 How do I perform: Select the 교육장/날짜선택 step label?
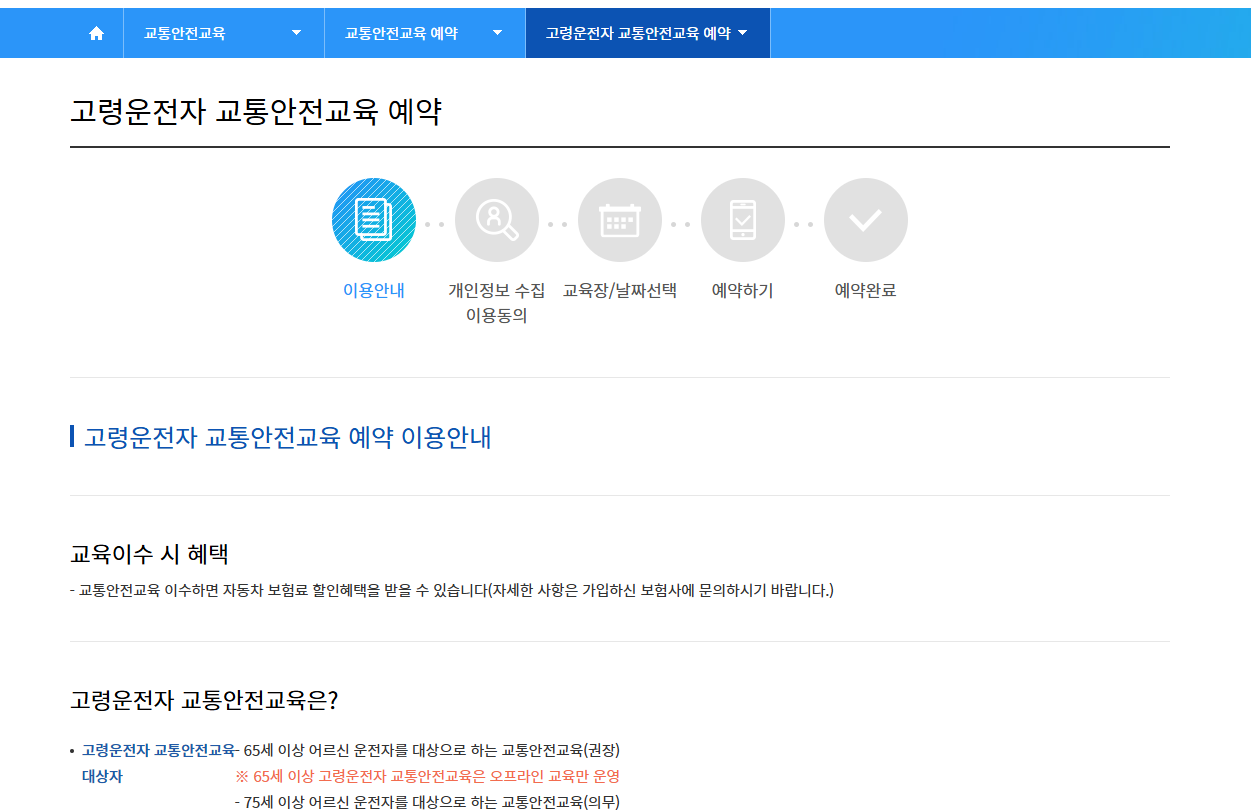coord(620,291)
